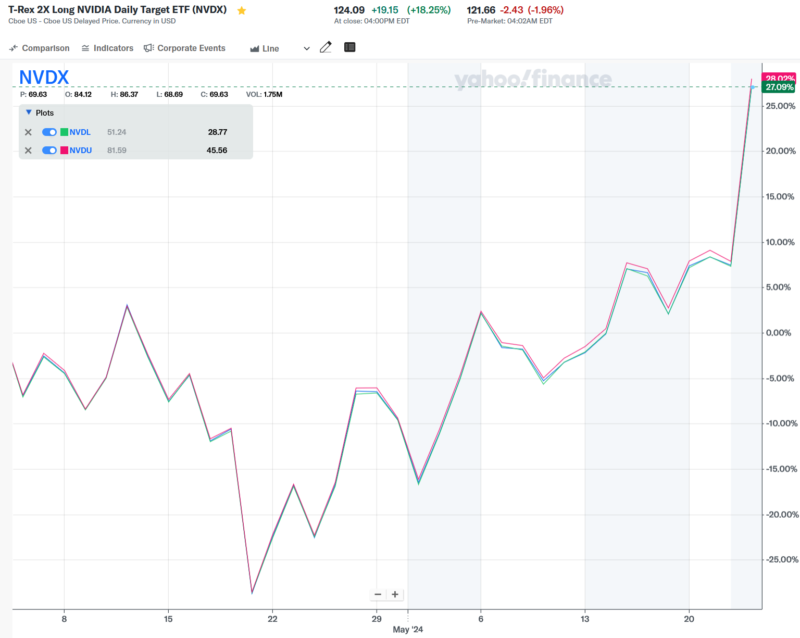This screenshot has width=800, height=638.
Task: Collapse the Plots legend panel
Action: pos(29,113)
